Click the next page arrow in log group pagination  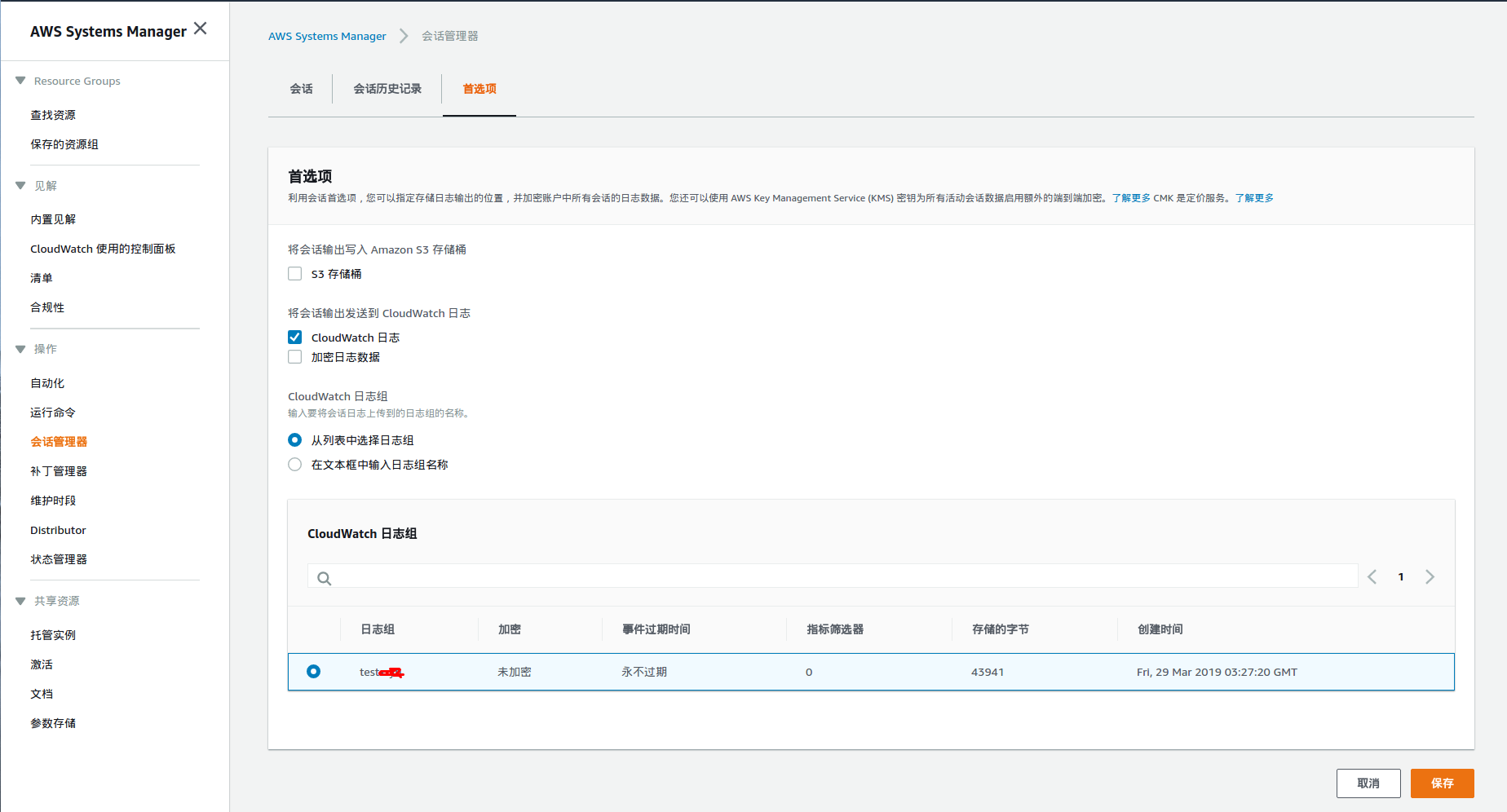[1430, 576]
